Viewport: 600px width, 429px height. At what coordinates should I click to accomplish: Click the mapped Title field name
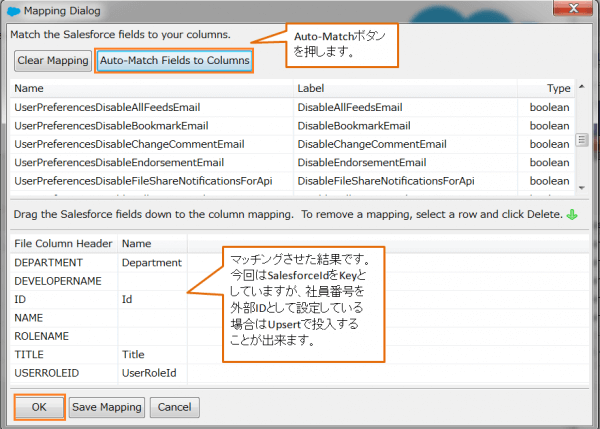tap(133, 355)
